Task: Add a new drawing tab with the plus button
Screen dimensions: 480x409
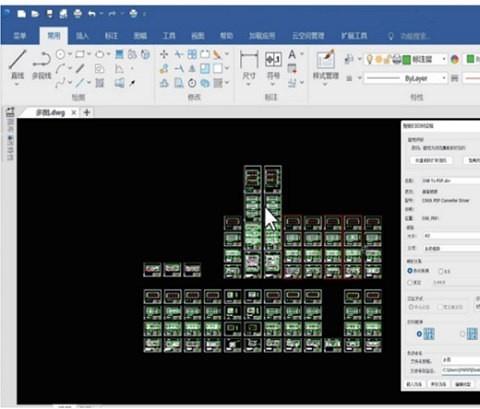Action: click(87, 112)
